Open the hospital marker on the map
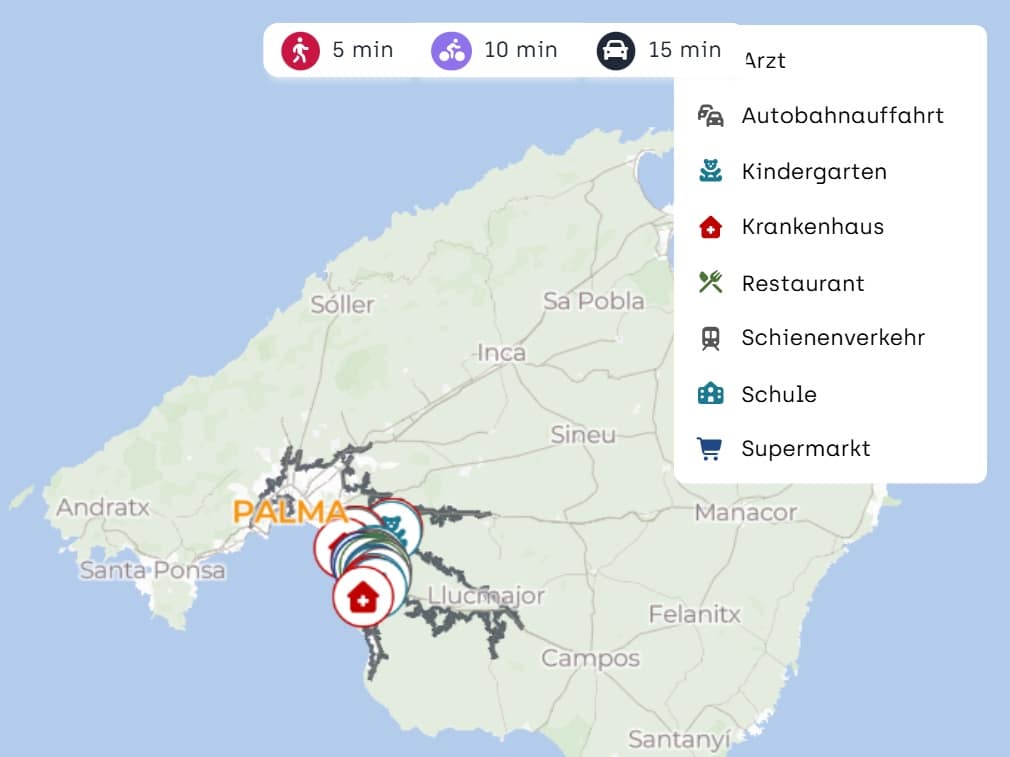The image size is (1010, 757). pyautogui.click(x=363, y=597)
